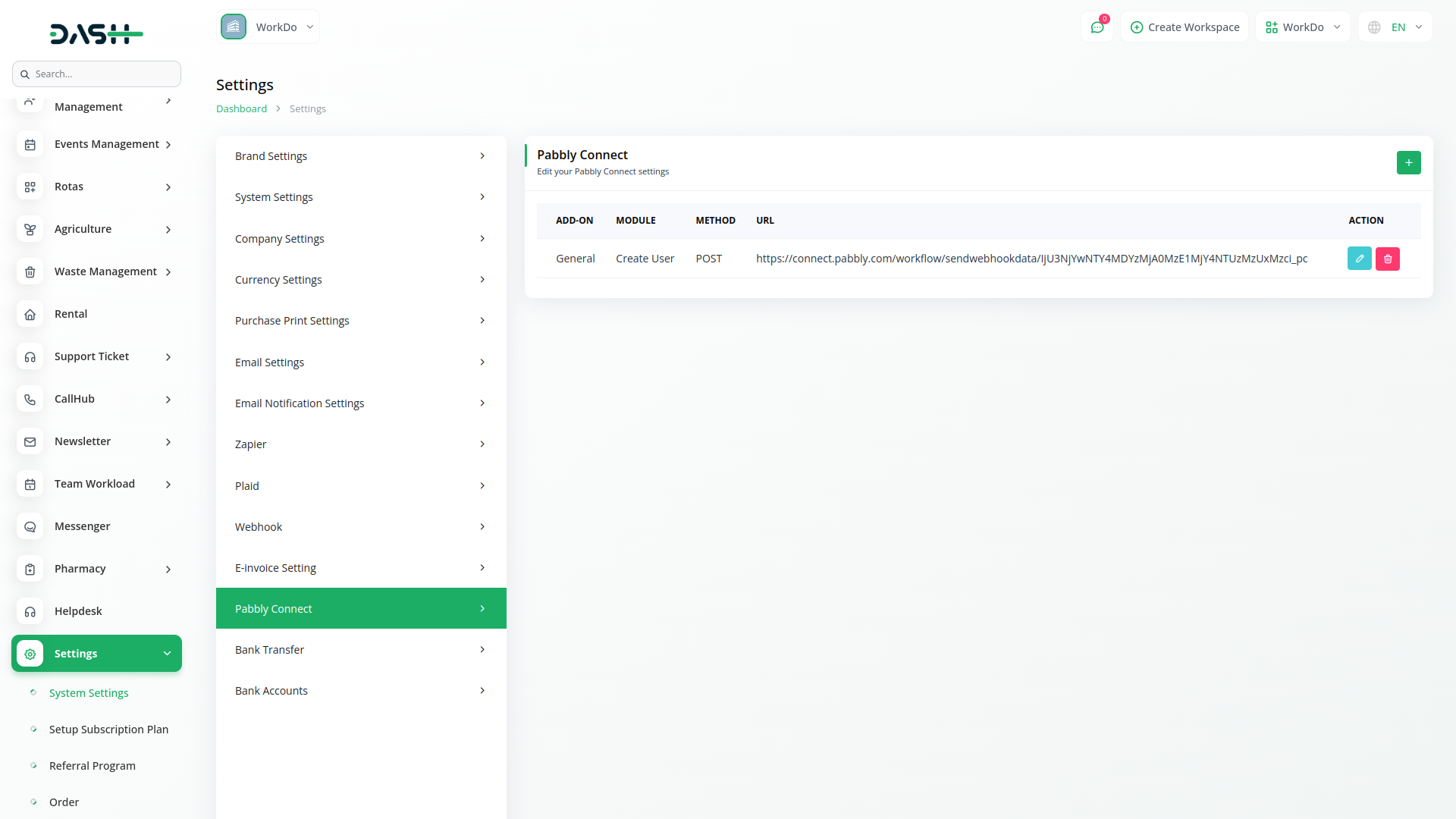Open the Bank Accounts section

[361, 691]
